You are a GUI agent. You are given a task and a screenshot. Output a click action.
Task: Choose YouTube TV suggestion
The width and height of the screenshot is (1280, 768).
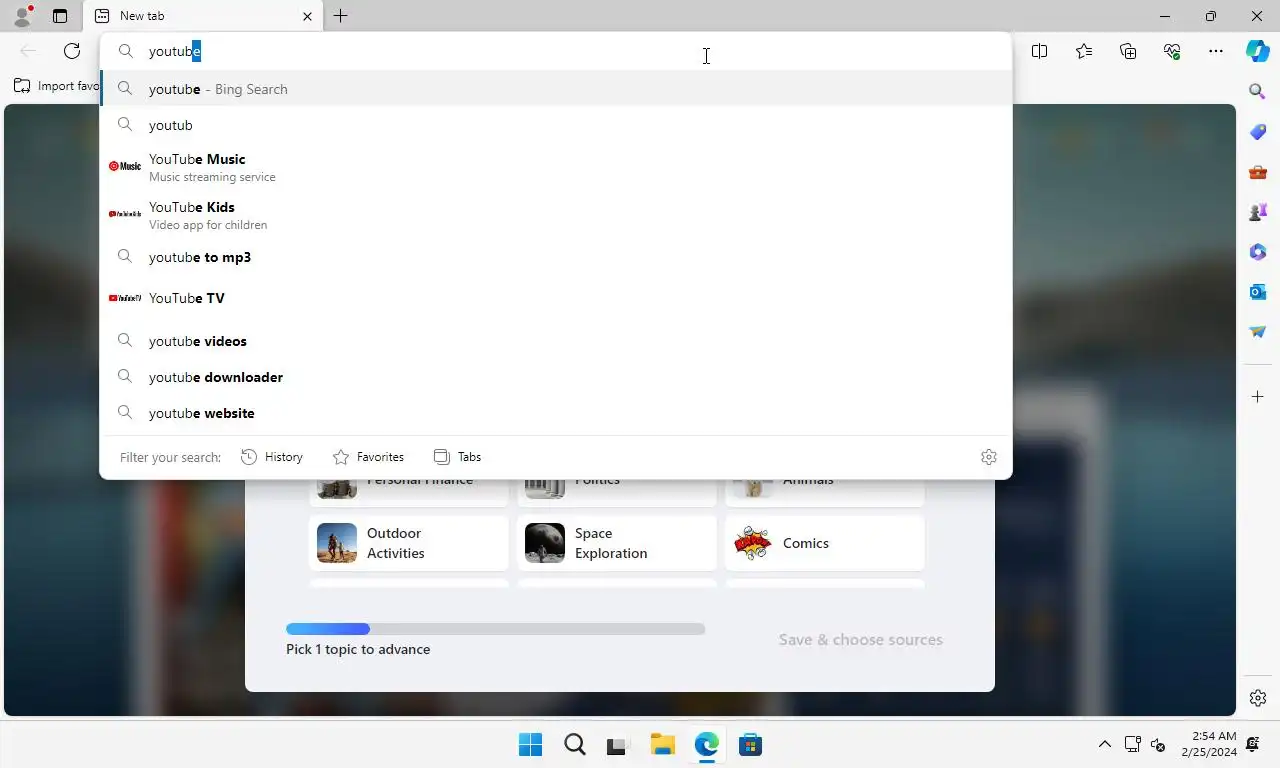click(556, 298)
